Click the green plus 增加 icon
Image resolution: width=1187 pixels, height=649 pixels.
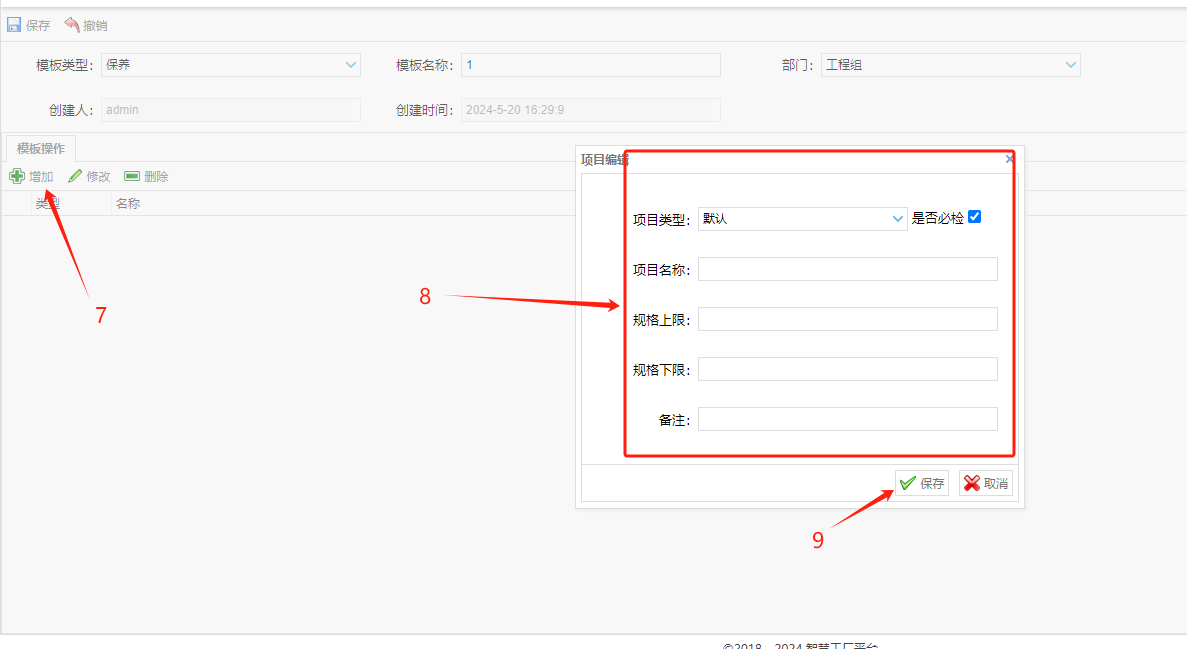[17, 176]
